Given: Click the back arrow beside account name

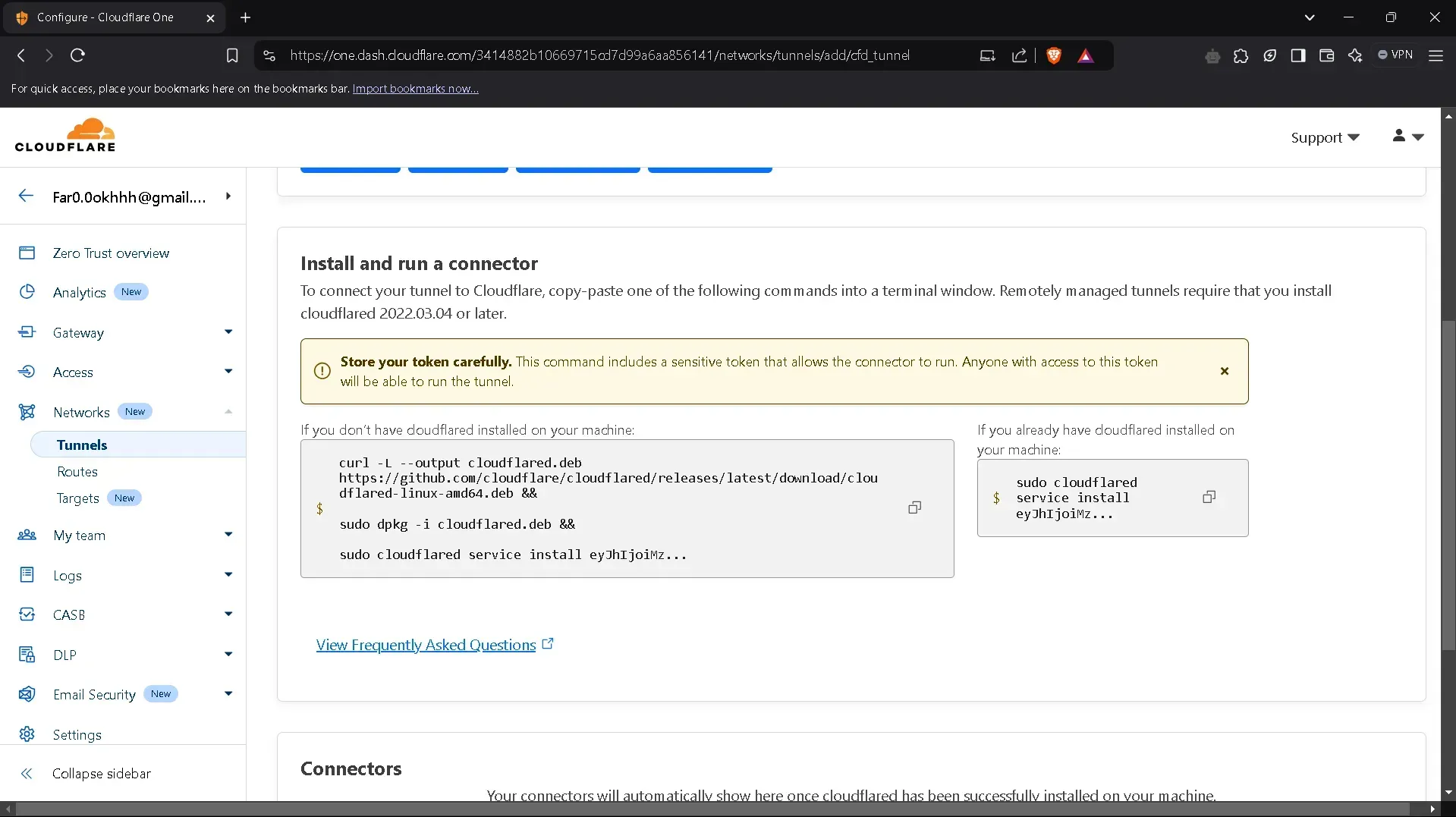Looking at the screenshot, I should pyautogui.click(x=26, y=196).
